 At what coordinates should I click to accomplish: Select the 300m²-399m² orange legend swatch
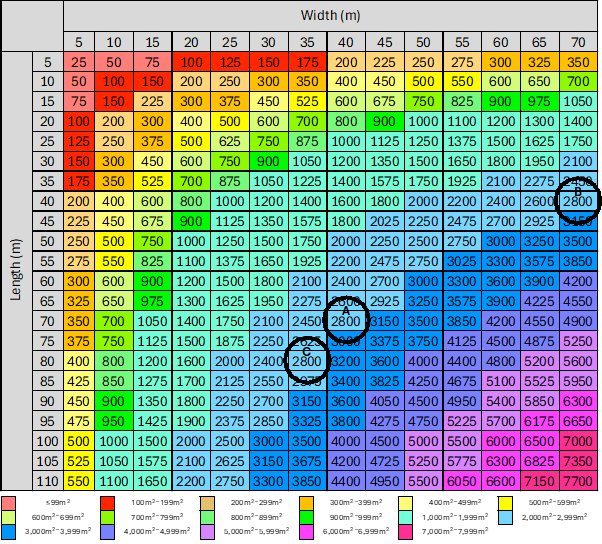(x=306, y=503)
